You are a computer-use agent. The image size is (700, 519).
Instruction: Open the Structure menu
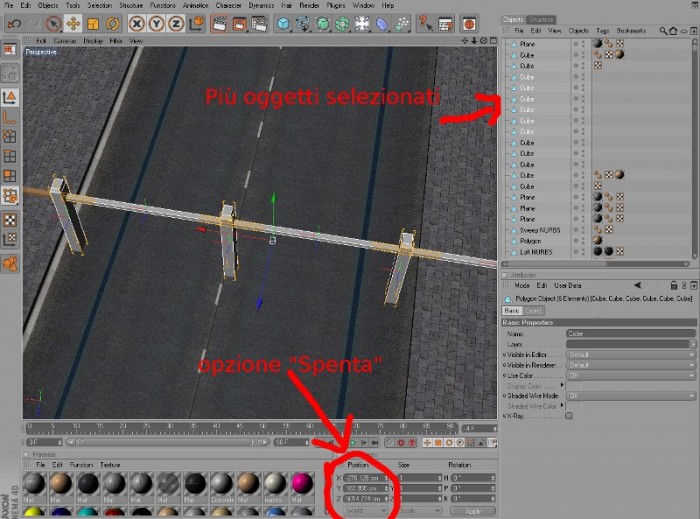tap(131, 5)
